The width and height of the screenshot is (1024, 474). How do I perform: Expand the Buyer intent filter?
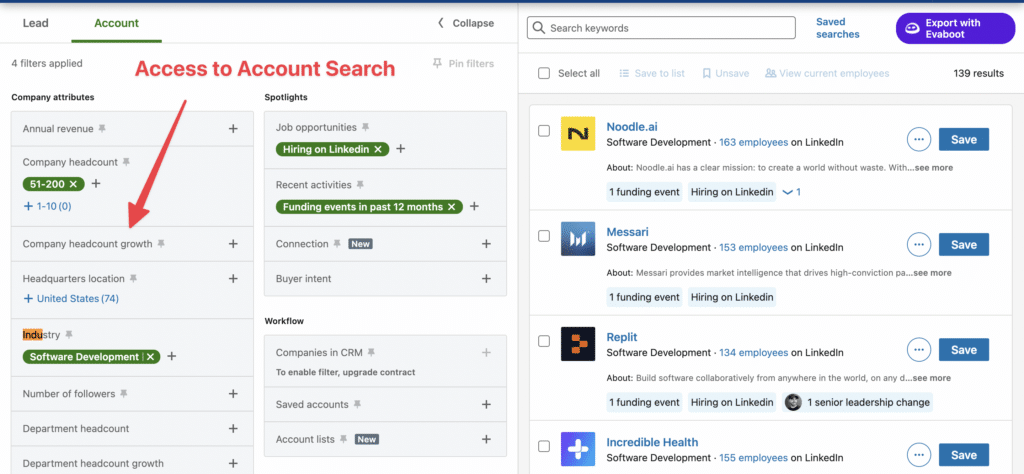point(486,279)
